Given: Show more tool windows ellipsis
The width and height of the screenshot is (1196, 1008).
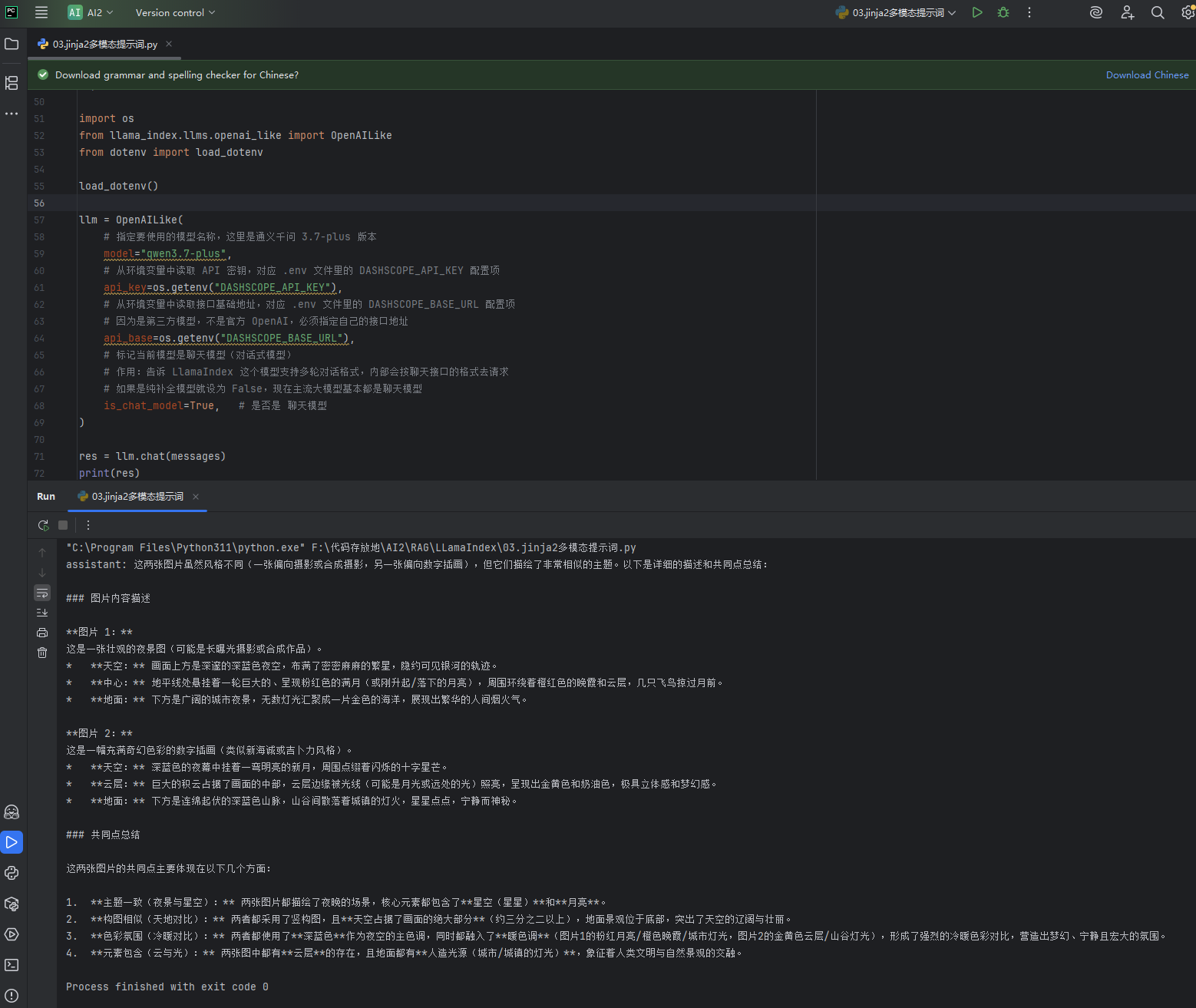Looking at the screenshot, I should (12, 114).
